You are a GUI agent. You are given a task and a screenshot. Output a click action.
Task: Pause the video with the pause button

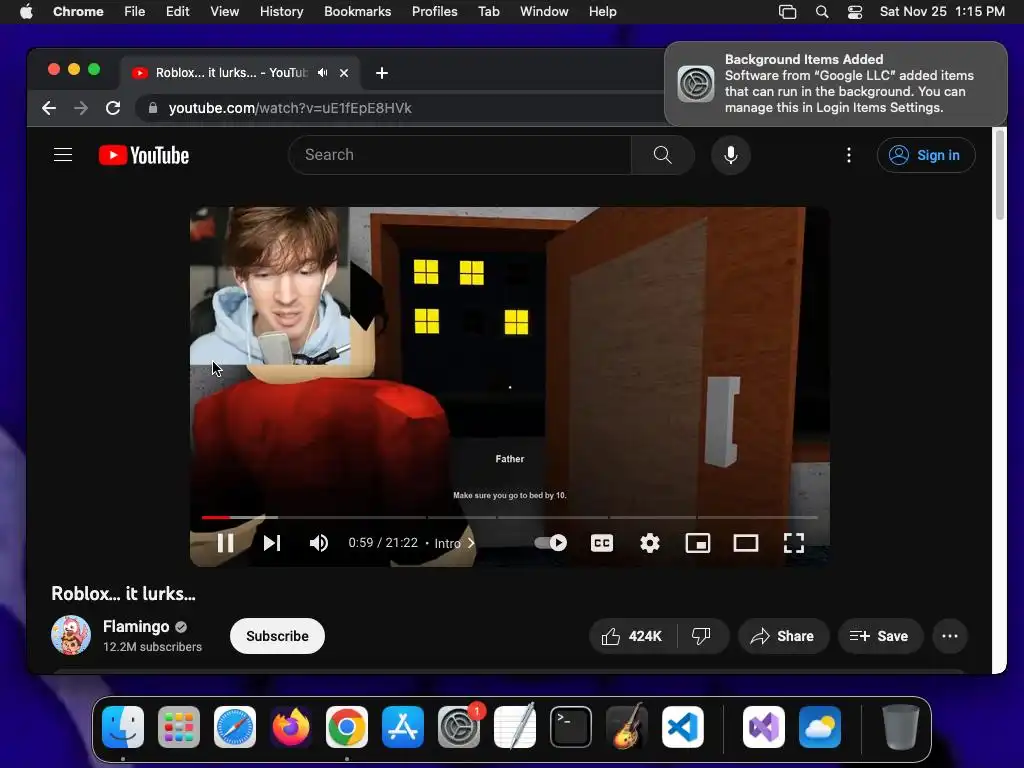click(x=225, y=543)
